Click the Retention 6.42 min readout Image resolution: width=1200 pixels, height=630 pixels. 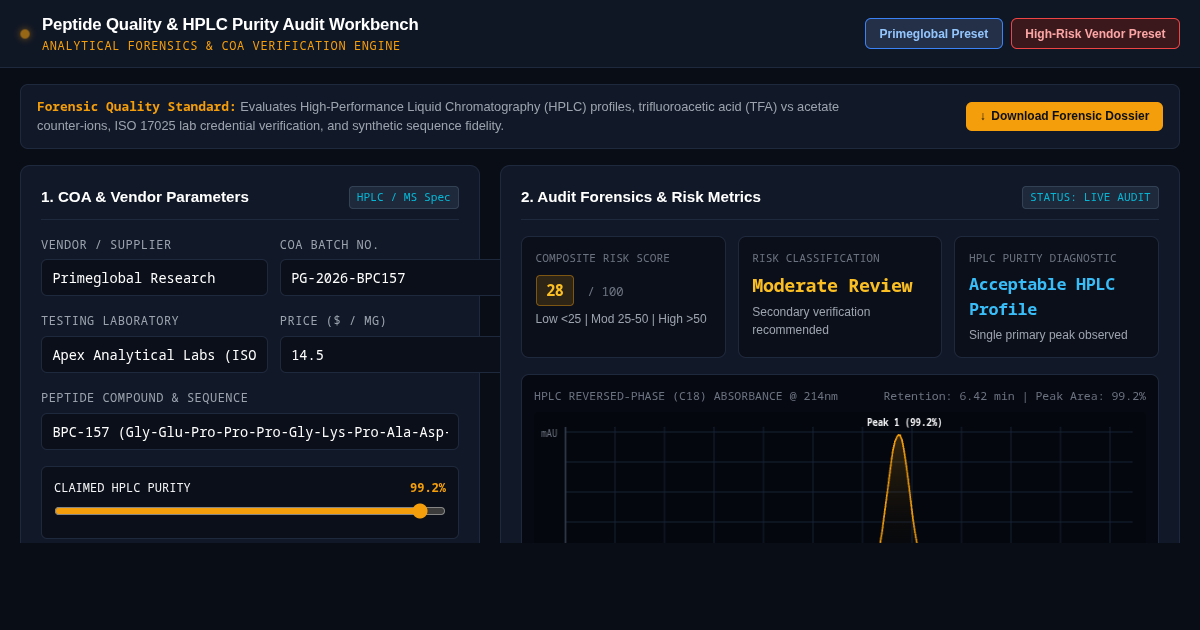pos(948,397)
